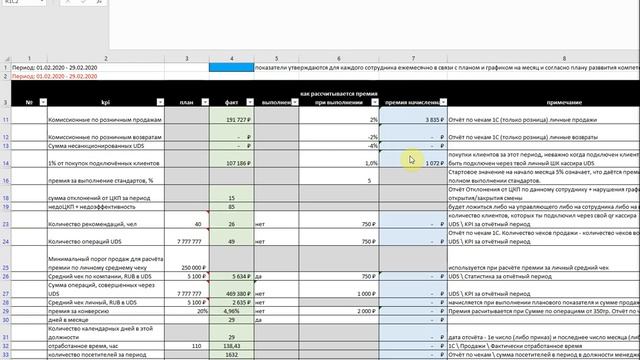Select 'дней в месяце' cell

coord(106,320)
